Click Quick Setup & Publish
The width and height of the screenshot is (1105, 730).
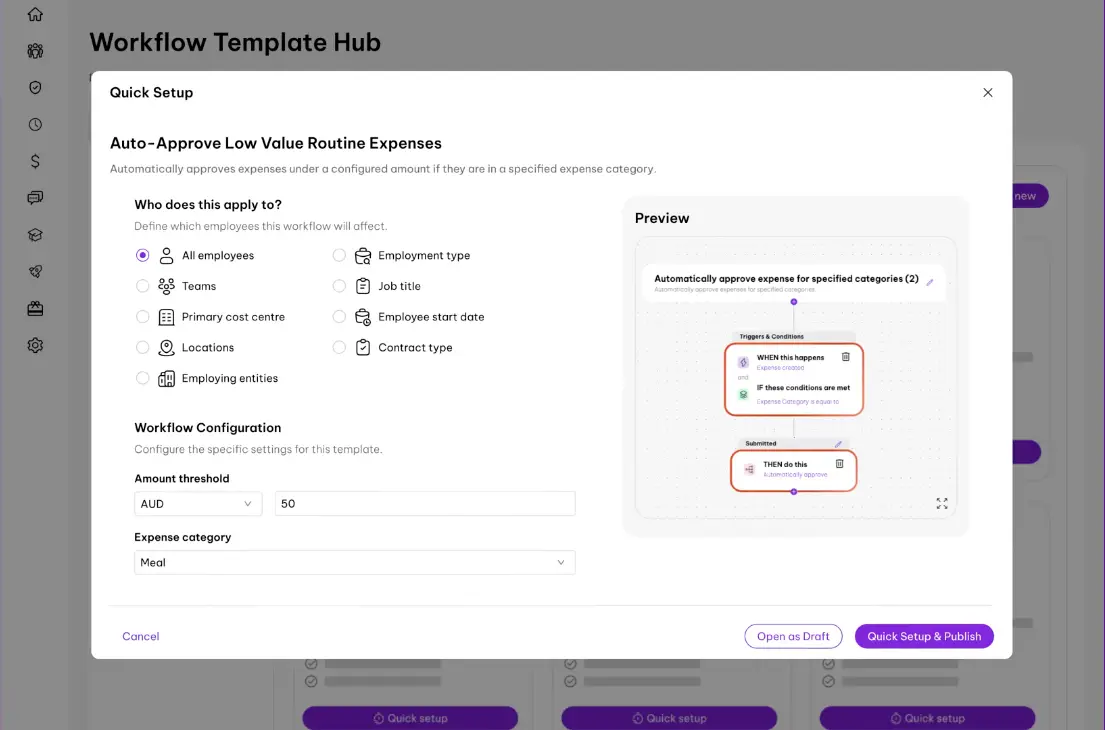[x=923, y=636]
